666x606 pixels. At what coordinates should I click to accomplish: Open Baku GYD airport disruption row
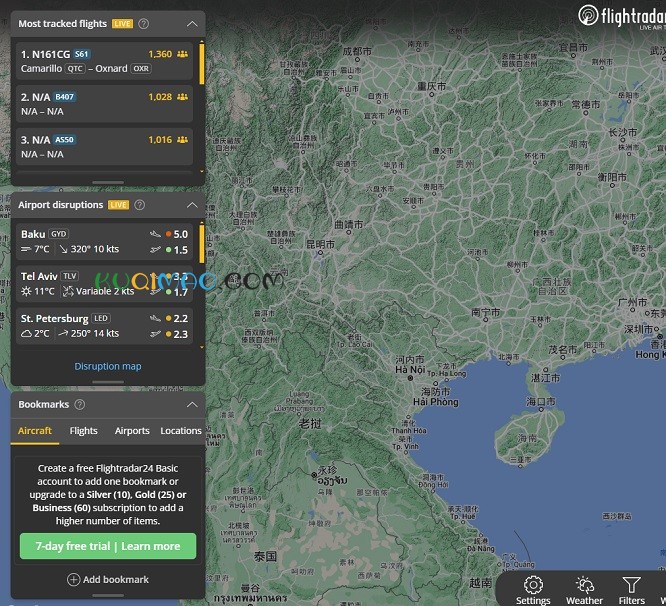(x=104, y=242)
